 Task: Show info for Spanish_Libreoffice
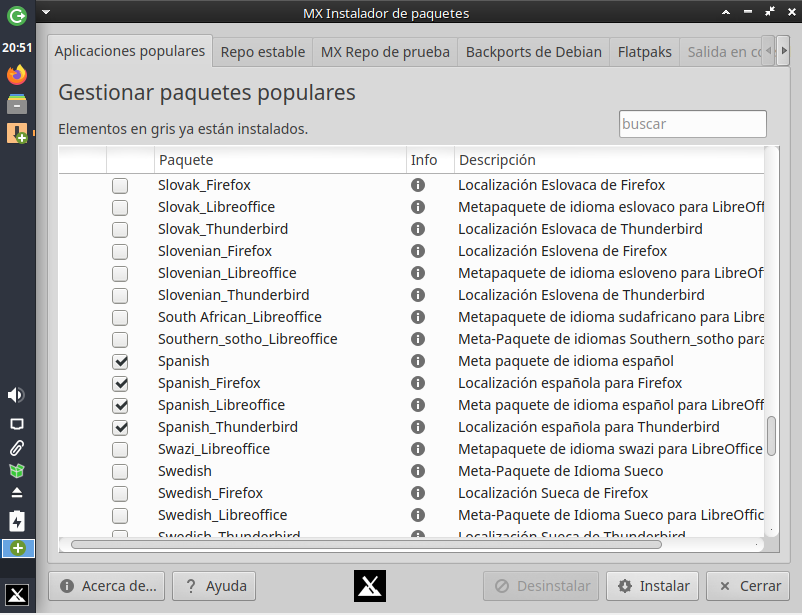click(x=418, y=405)
